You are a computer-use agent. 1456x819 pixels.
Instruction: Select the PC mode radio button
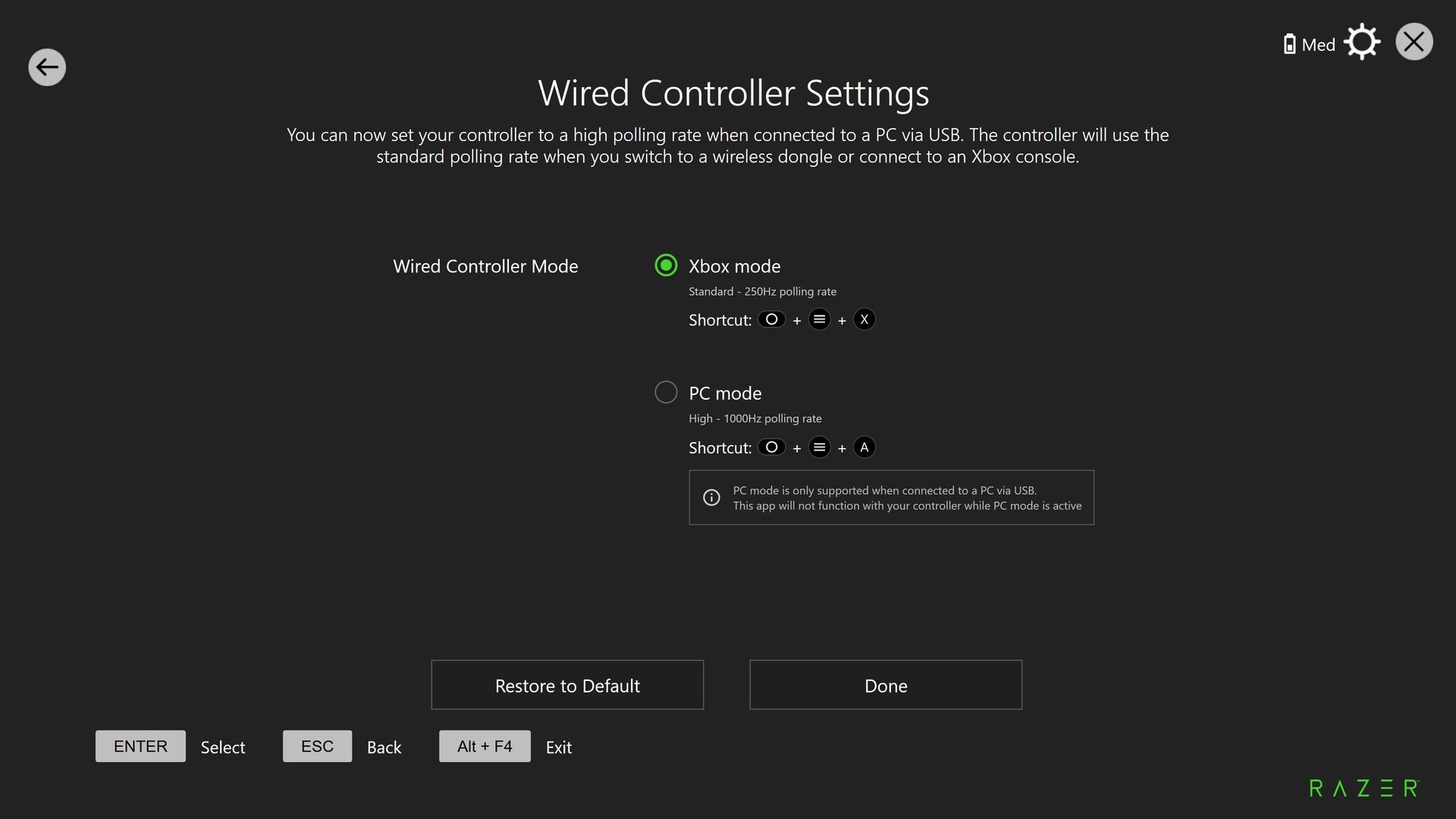(666, 392)
